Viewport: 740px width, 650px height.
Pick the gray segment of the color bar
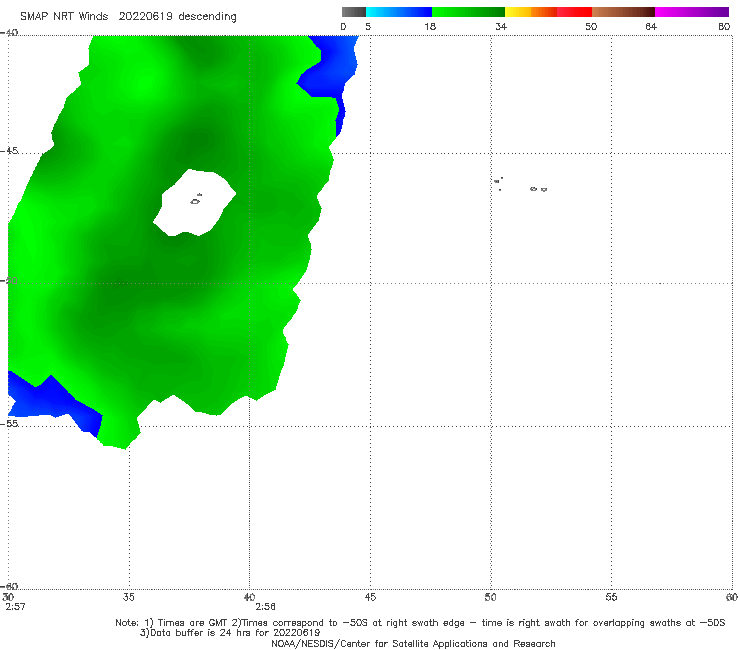[353, 12]
